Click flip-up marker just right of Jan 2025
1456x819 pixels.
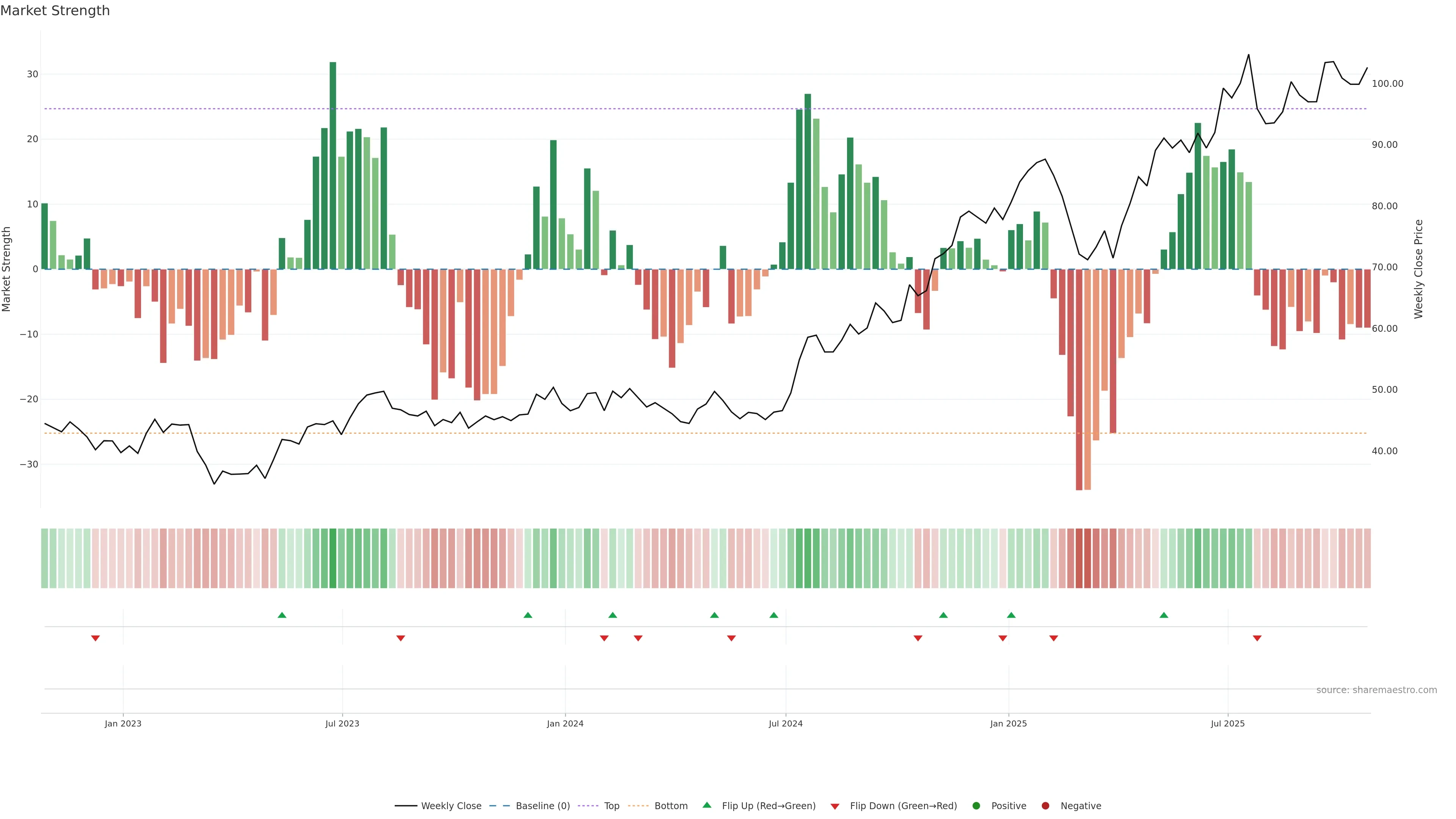[1011, 615]
